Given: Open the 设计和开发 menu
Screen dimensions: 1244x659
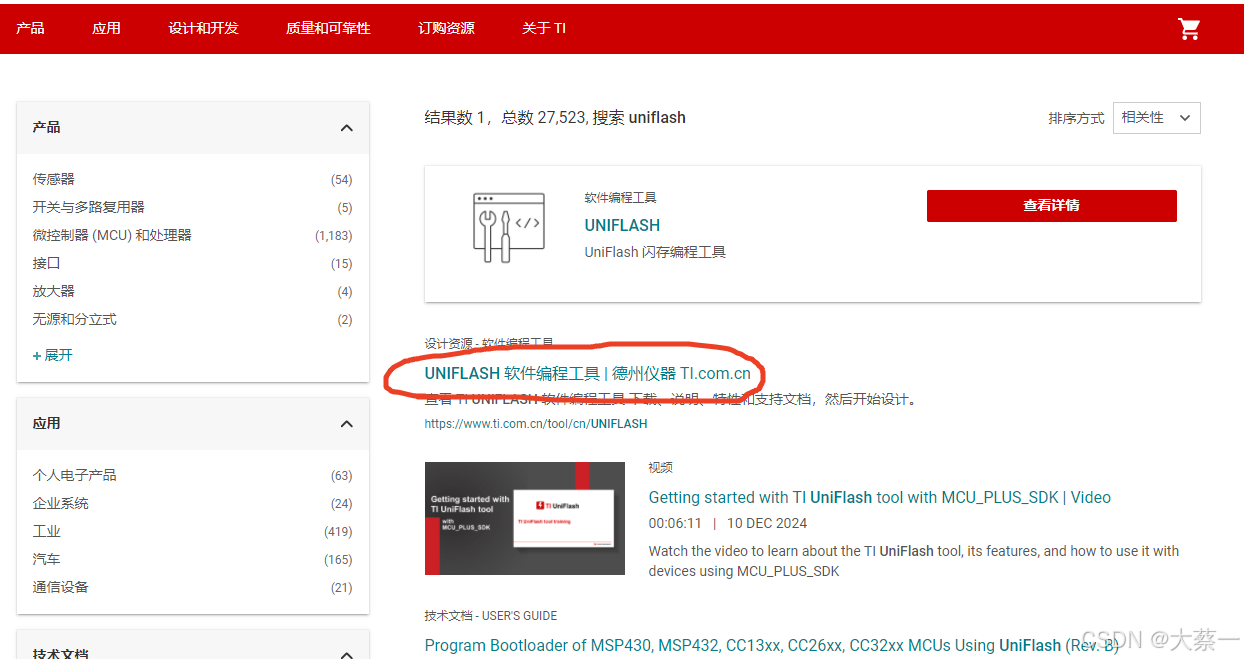Looking at the screenshot, I should point(203,28).
